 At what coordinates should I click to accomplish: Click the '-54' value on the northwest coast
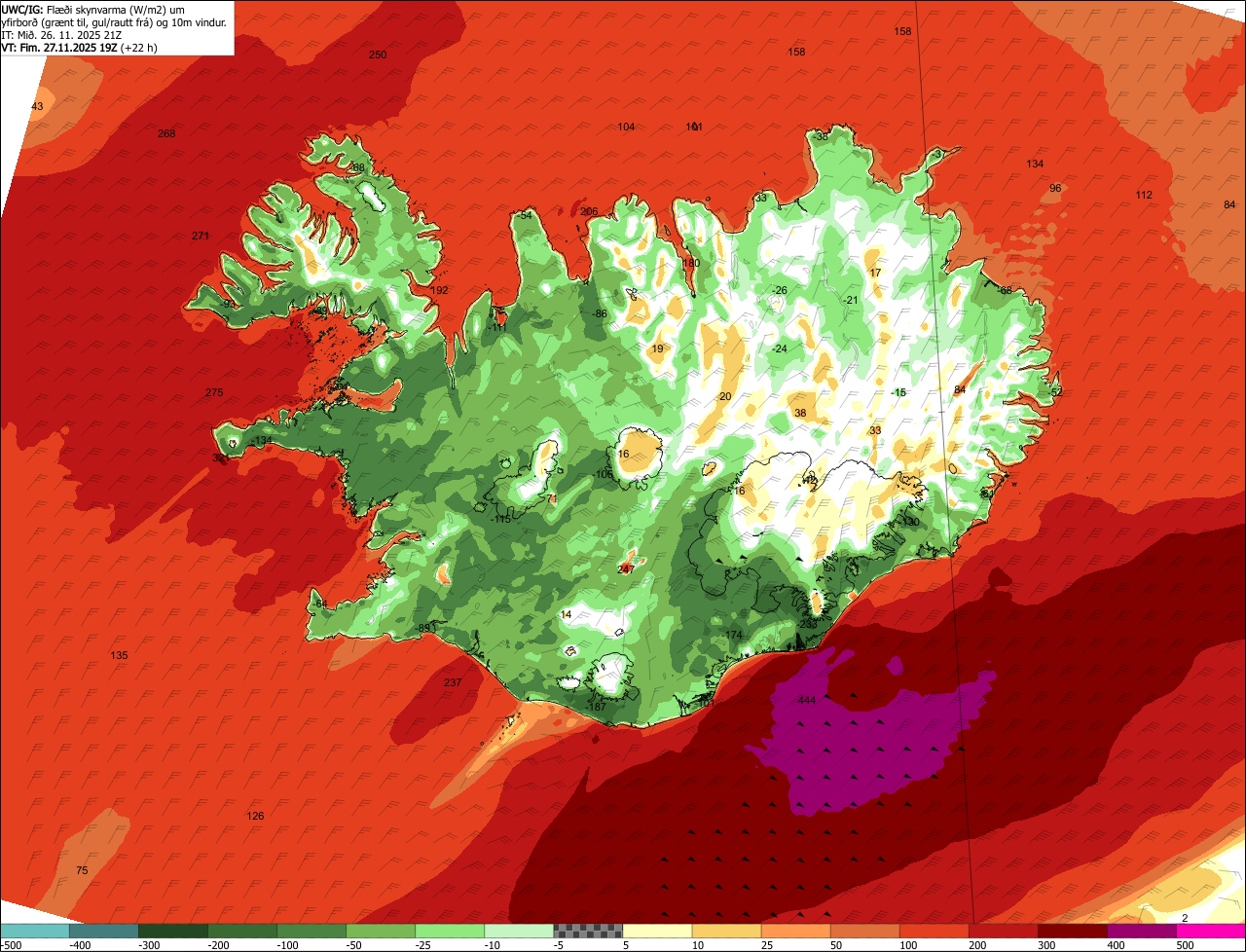(x=526, y=215)
